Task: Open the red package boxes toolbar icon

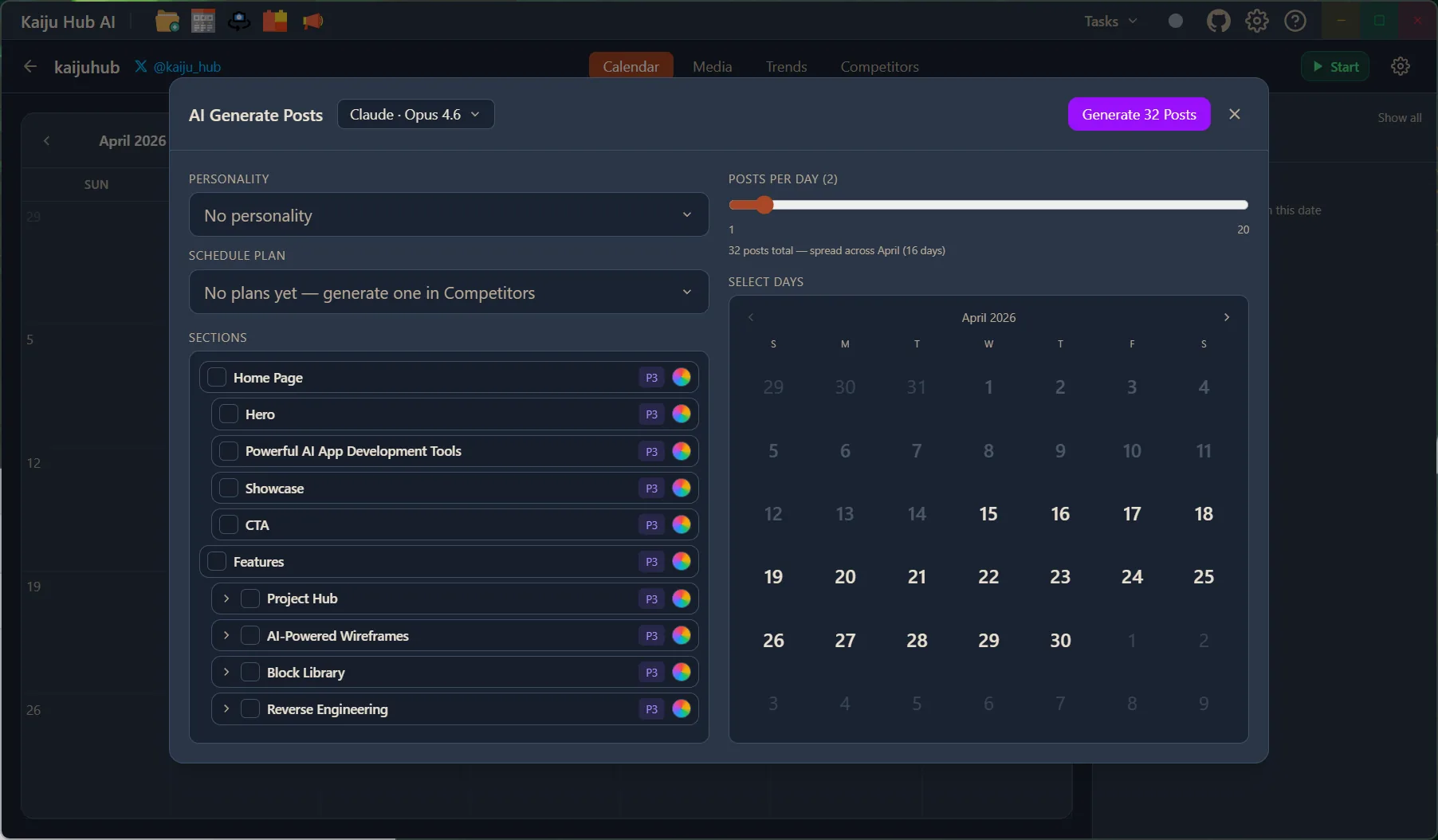Action: (275, 21)
